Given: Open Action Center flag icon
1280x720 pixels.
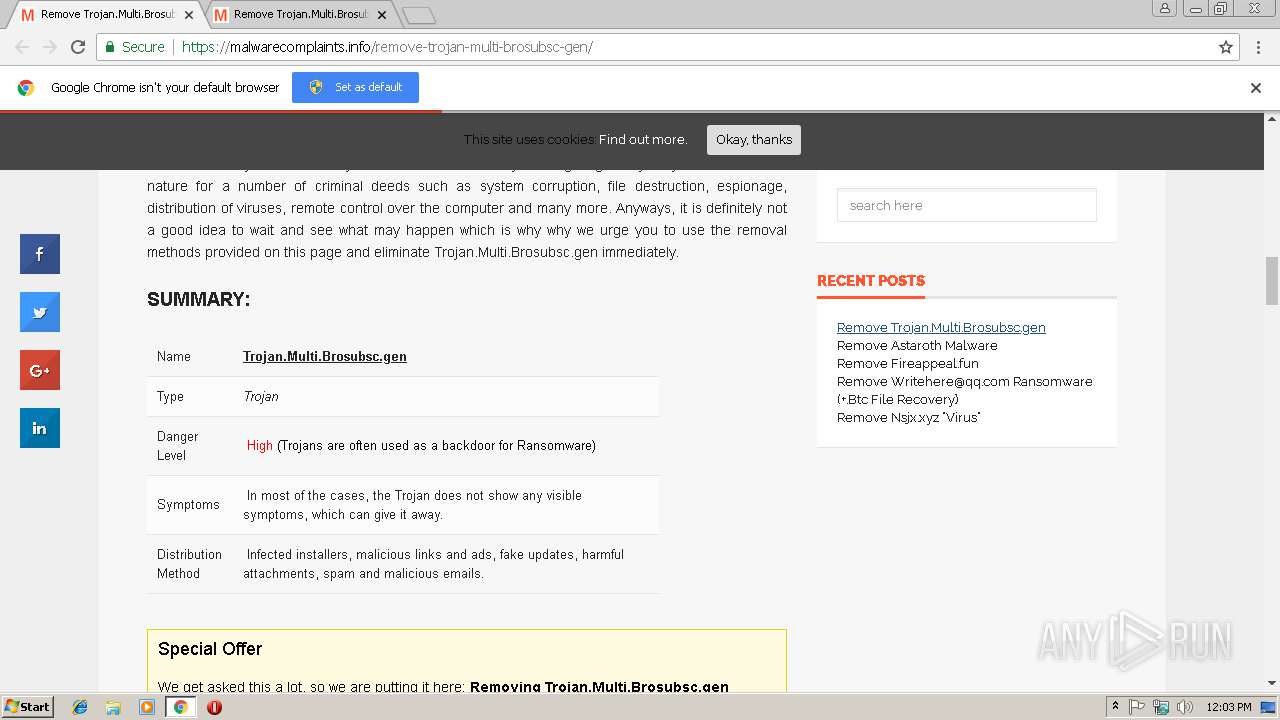Looking at the screenshot, I should (1137, 707).
